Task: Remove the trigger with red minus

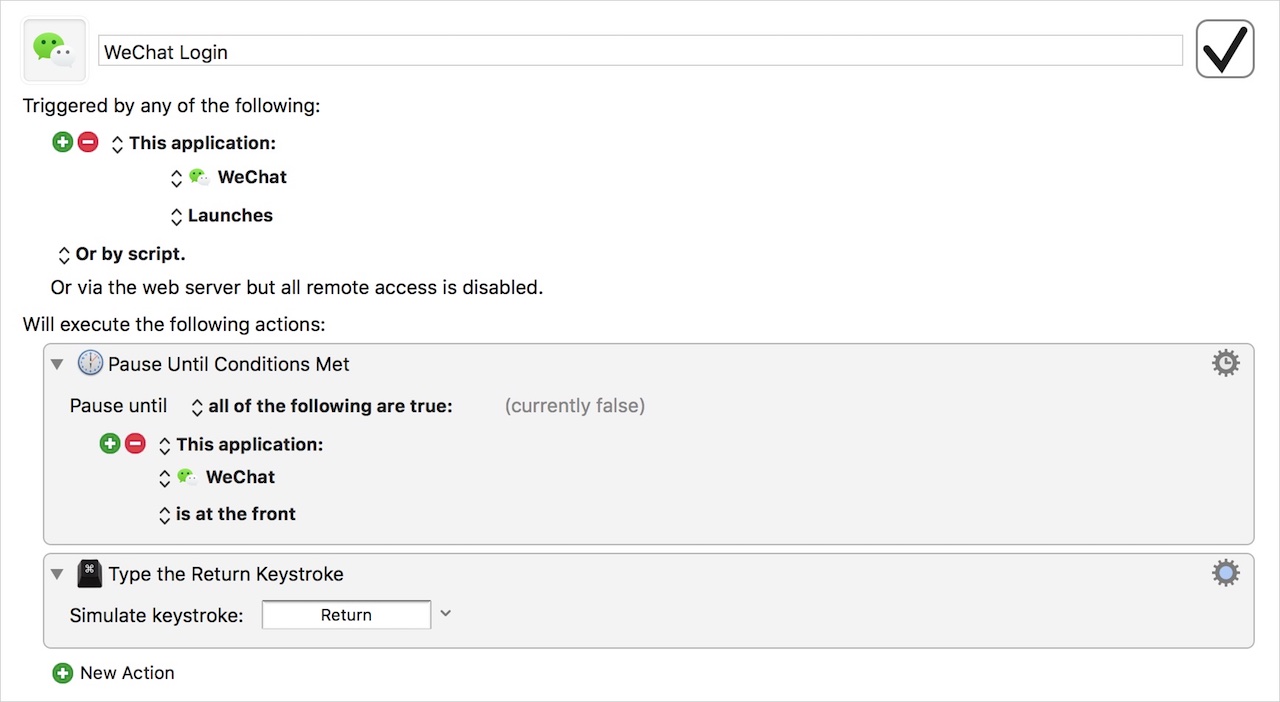Action: coord(88,142)
